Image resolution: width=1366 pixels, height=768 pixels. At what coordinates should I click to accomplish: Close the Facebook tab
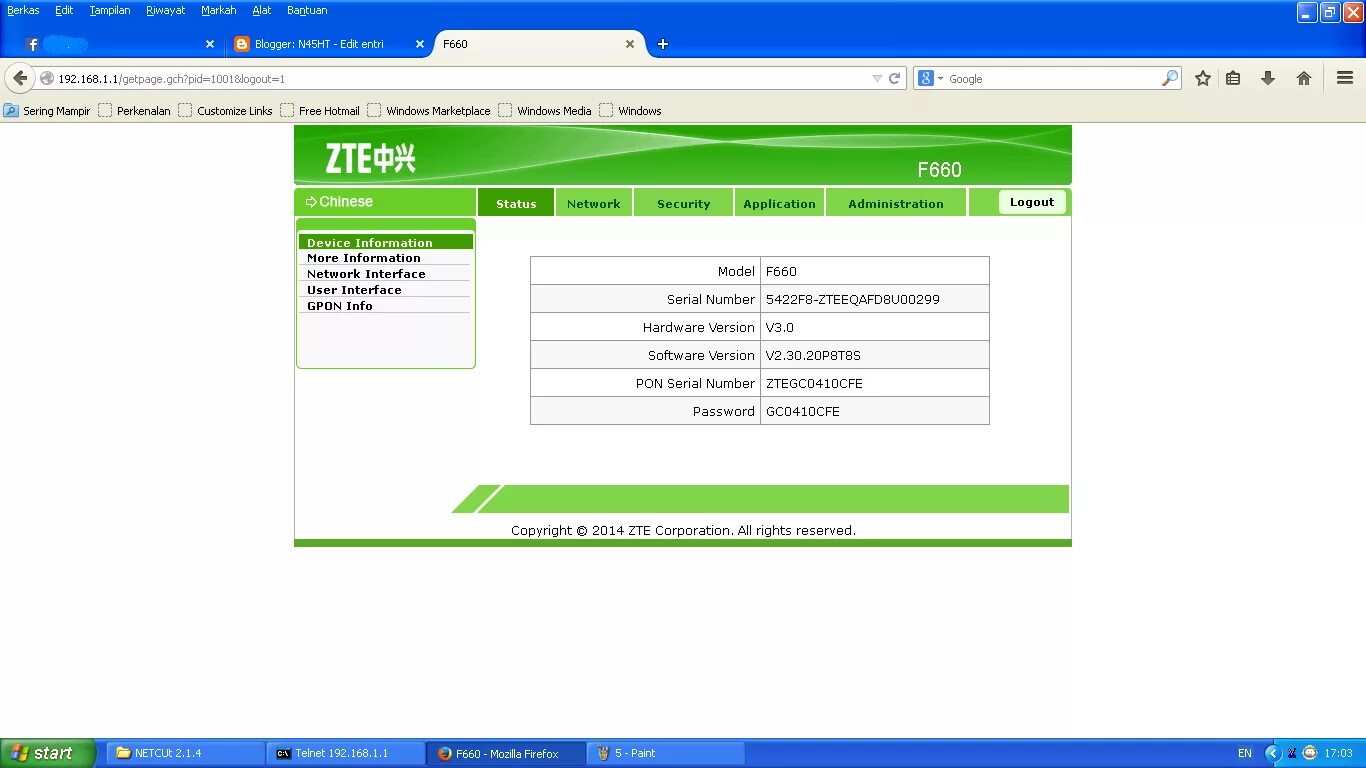pos(210,44)
